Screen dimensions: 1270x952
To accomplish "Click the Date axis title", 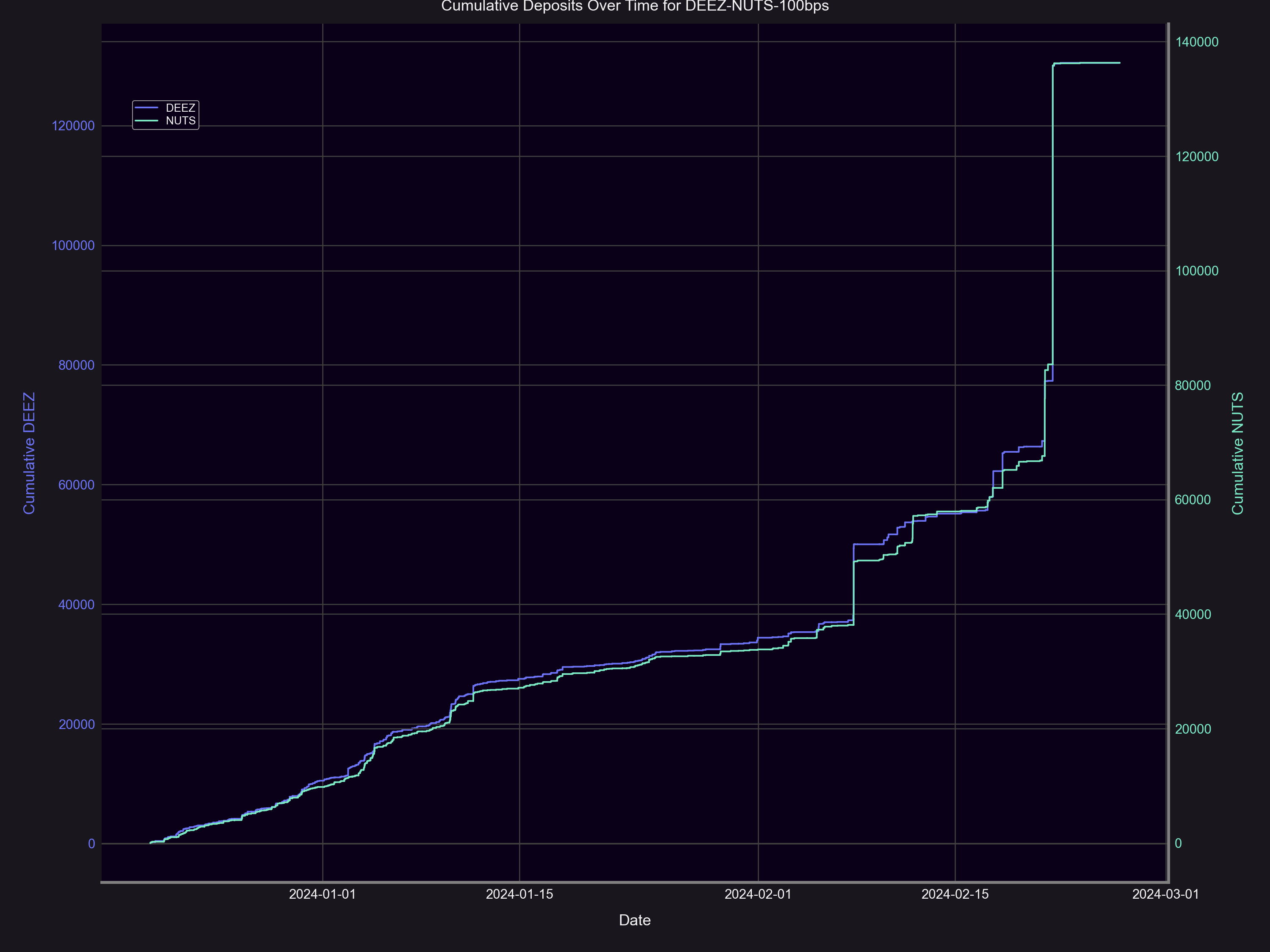I will 635,920.
